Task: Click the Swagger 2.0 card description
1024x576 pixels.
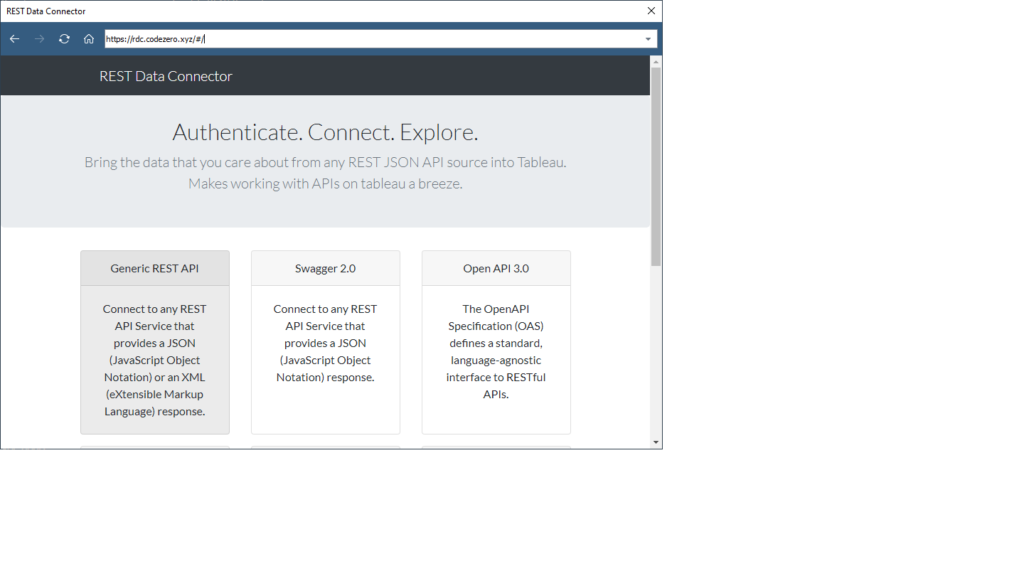Action: tap(325, 343)
